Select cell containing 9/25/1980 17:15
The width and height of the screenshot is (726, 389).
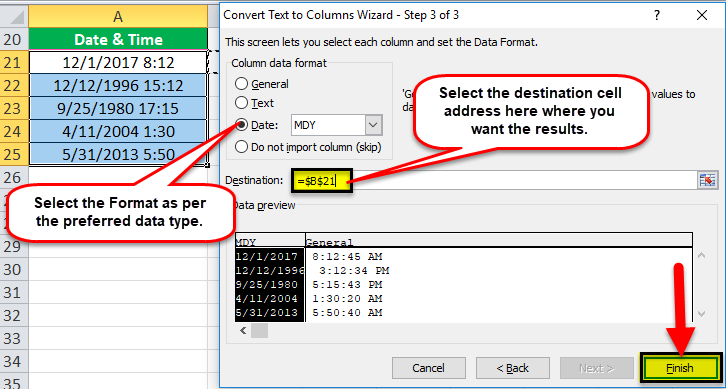point(118,108)
